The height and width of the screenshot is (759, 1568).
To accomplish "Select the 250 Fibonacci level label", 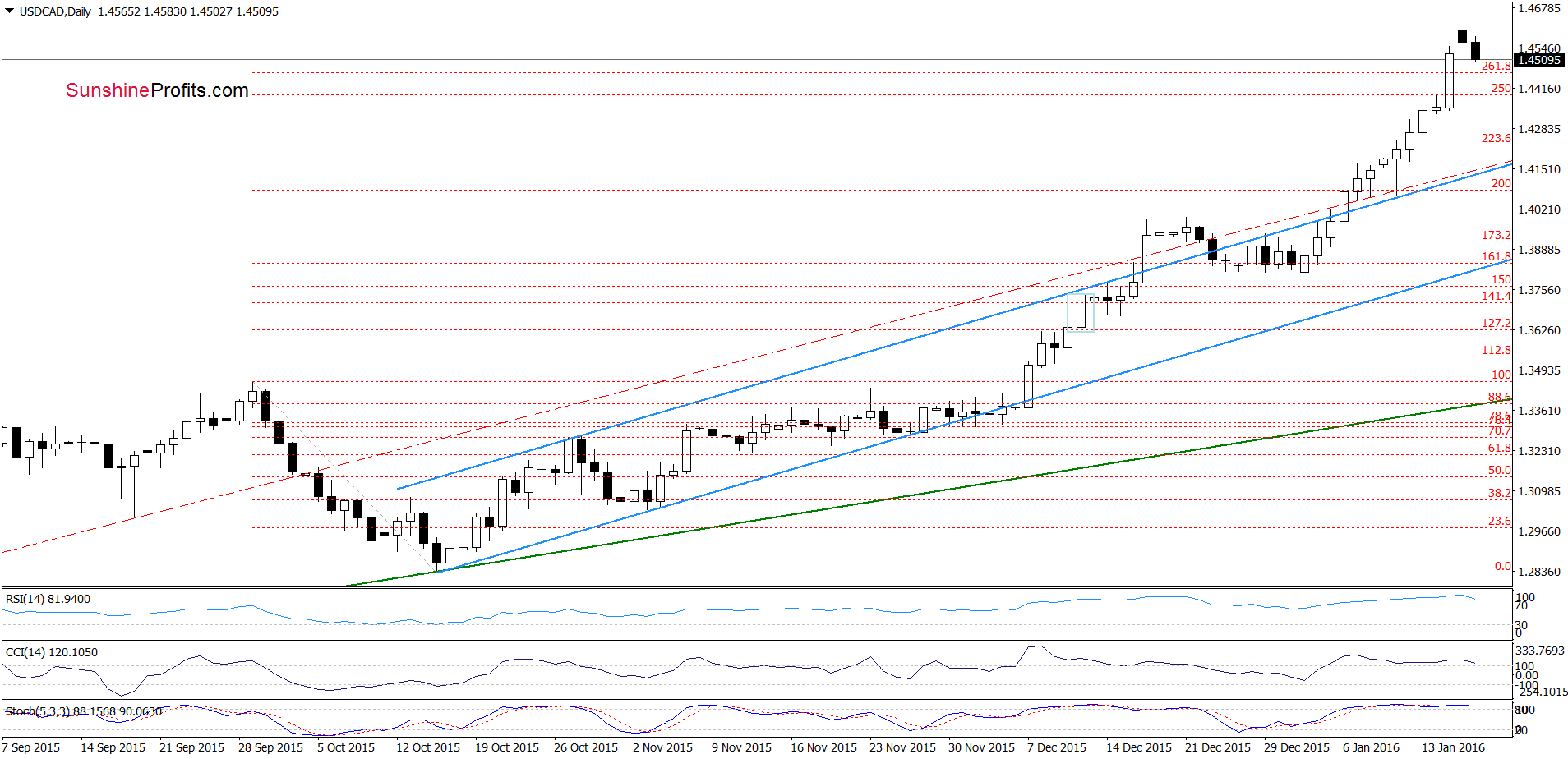I will 1501,88.
